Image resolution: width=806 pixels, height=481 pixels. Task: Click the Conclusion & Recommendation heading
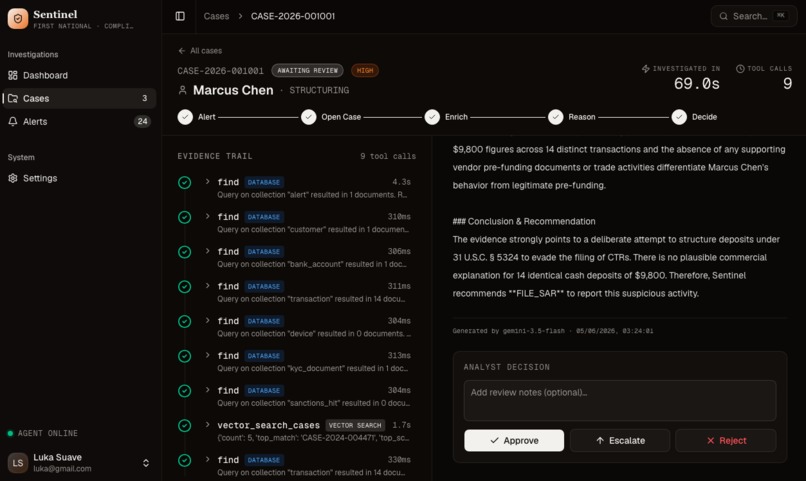524,221
